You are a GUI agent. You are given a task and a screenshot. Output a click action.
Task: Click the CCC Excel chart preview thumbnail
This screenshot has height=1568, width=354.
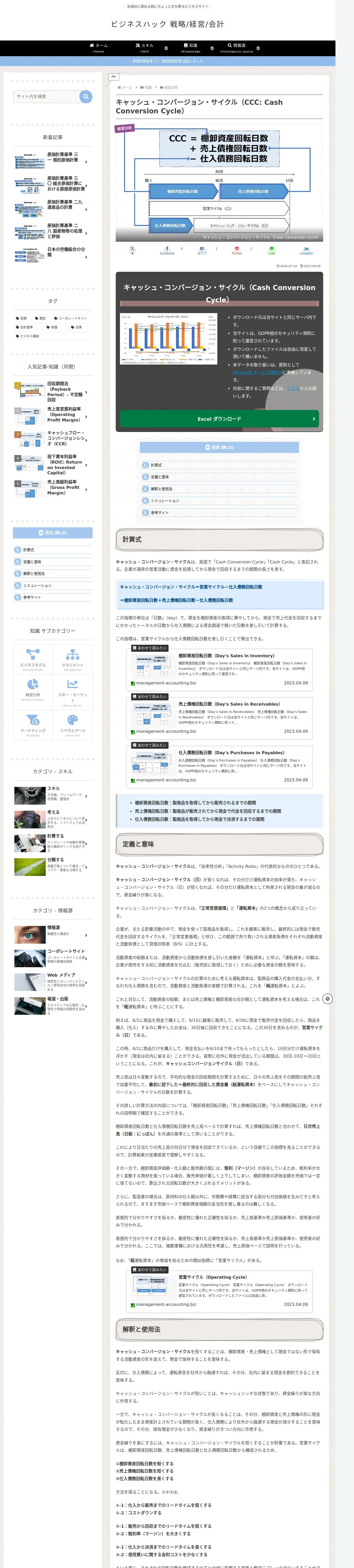click(x=169, y=339)
